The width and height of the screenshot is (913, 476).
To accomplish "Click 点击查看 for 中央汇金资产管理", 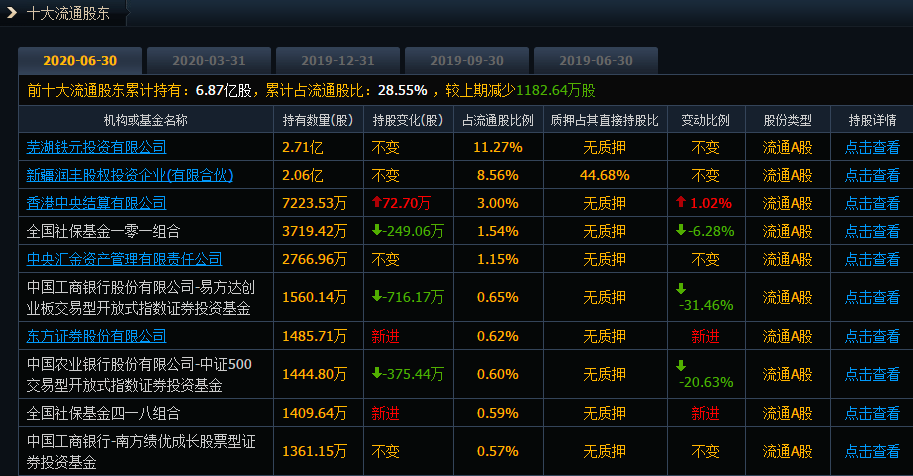I will click(x=872, y=259).
